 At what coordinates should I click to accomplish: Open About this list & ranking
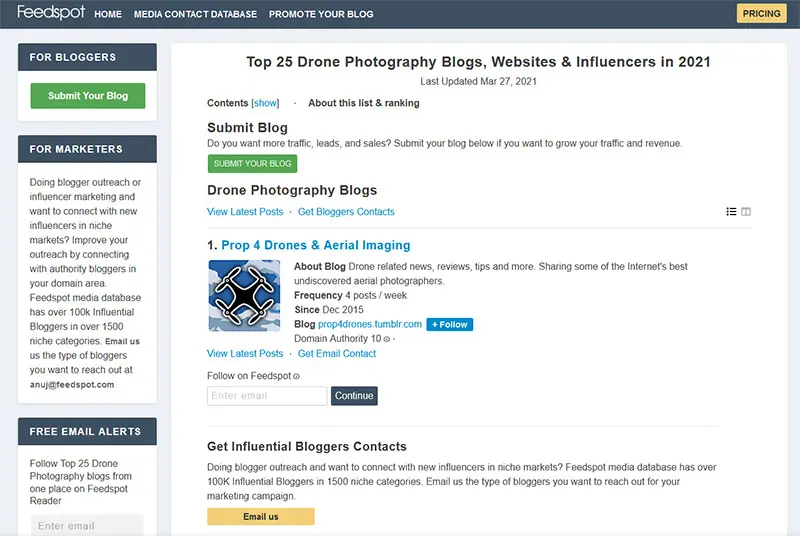[x=364, y=103]
